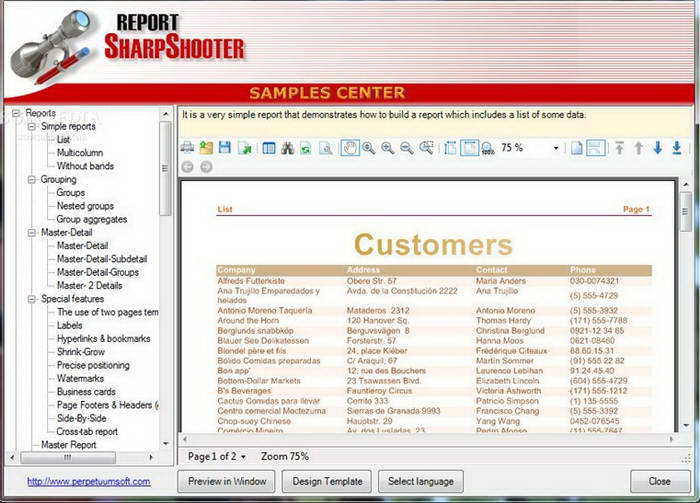The image size is (700, 503).
Task: Click the Print report icon
Action: 187,148
